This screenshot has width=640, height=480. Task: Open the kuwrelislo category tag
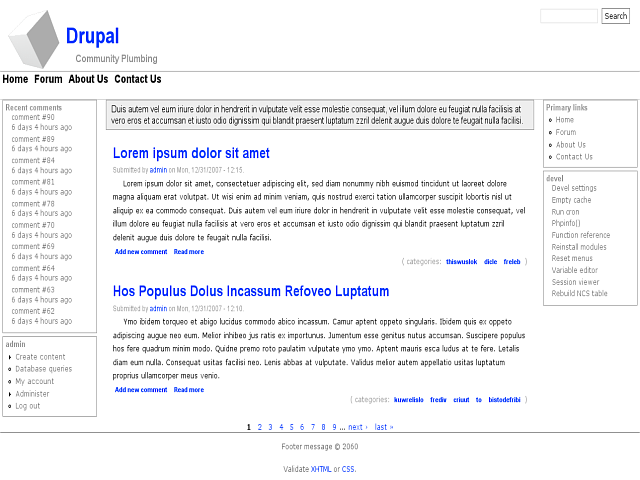408,400
